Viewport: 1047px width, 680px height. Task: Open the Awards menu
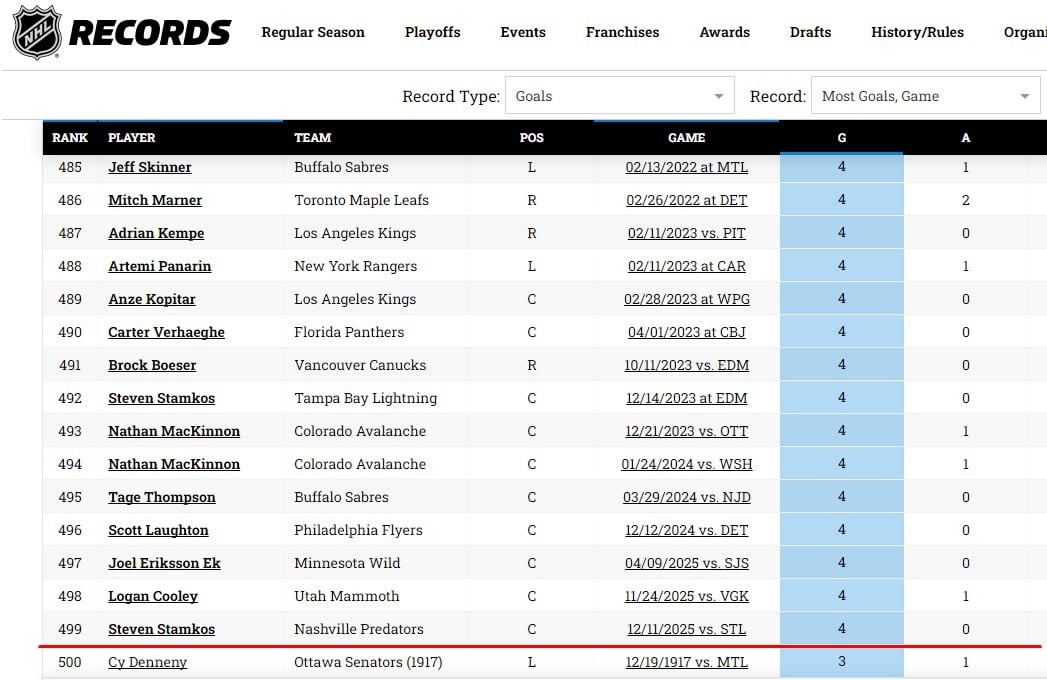pyautogui.click(x=724, y=32)
